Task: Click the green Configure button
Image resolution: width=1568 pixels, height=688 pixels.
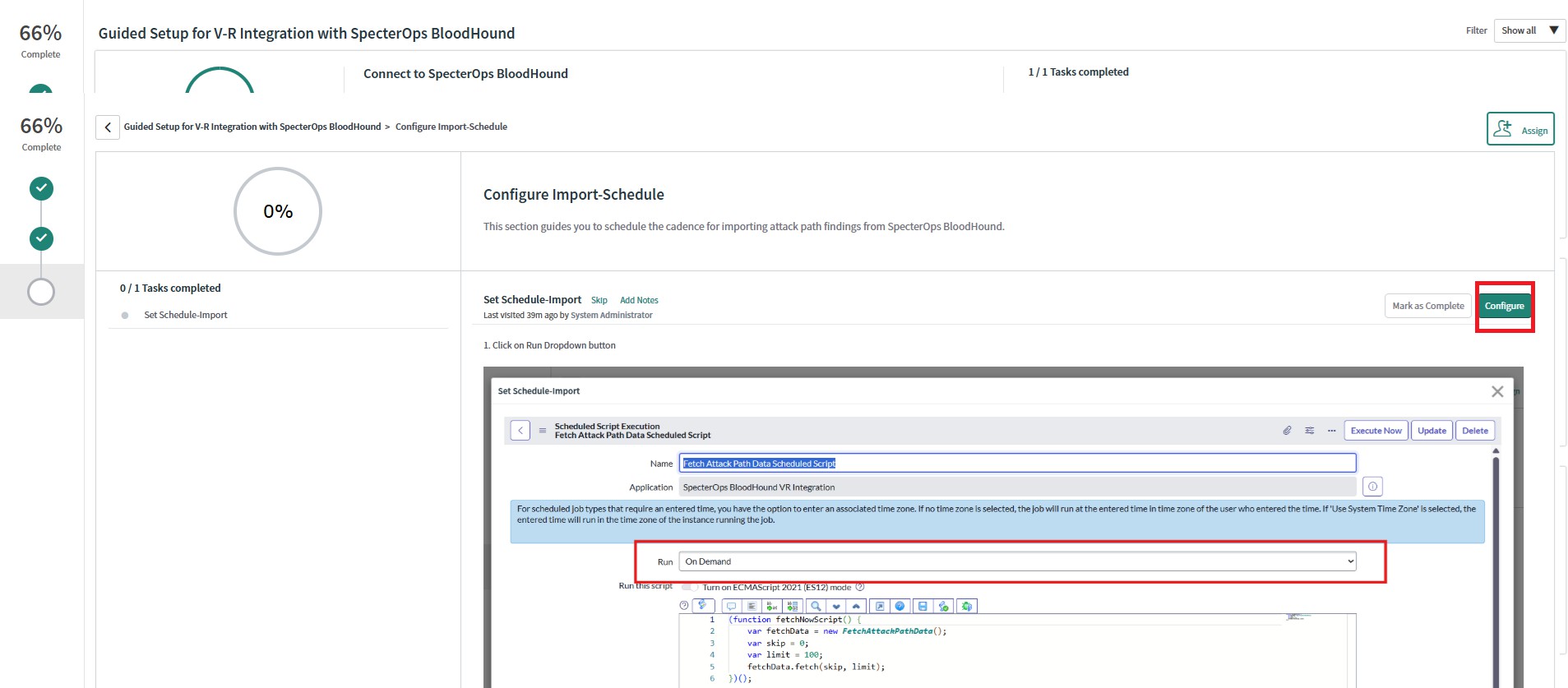Action: (x=1504, y=306)
